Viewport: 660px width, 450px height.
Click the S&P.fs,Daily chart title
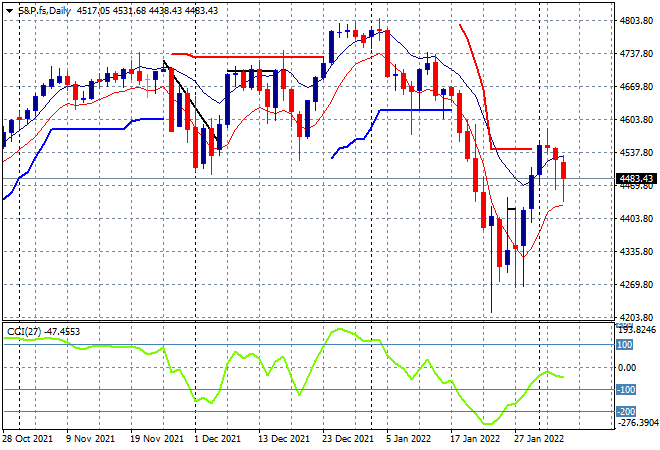point(44,11)
